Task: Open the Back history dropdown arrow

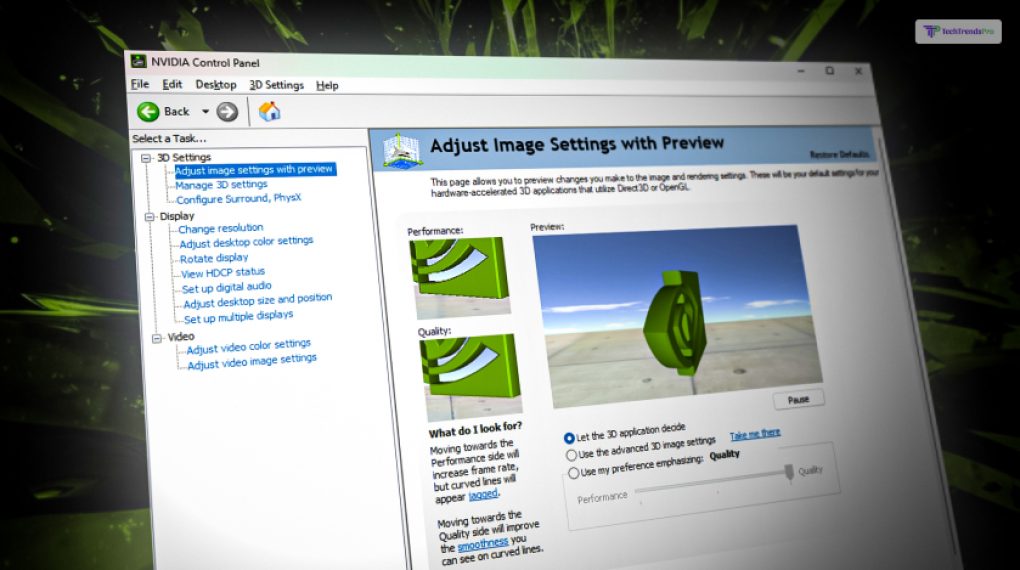Action: (205, 112)
